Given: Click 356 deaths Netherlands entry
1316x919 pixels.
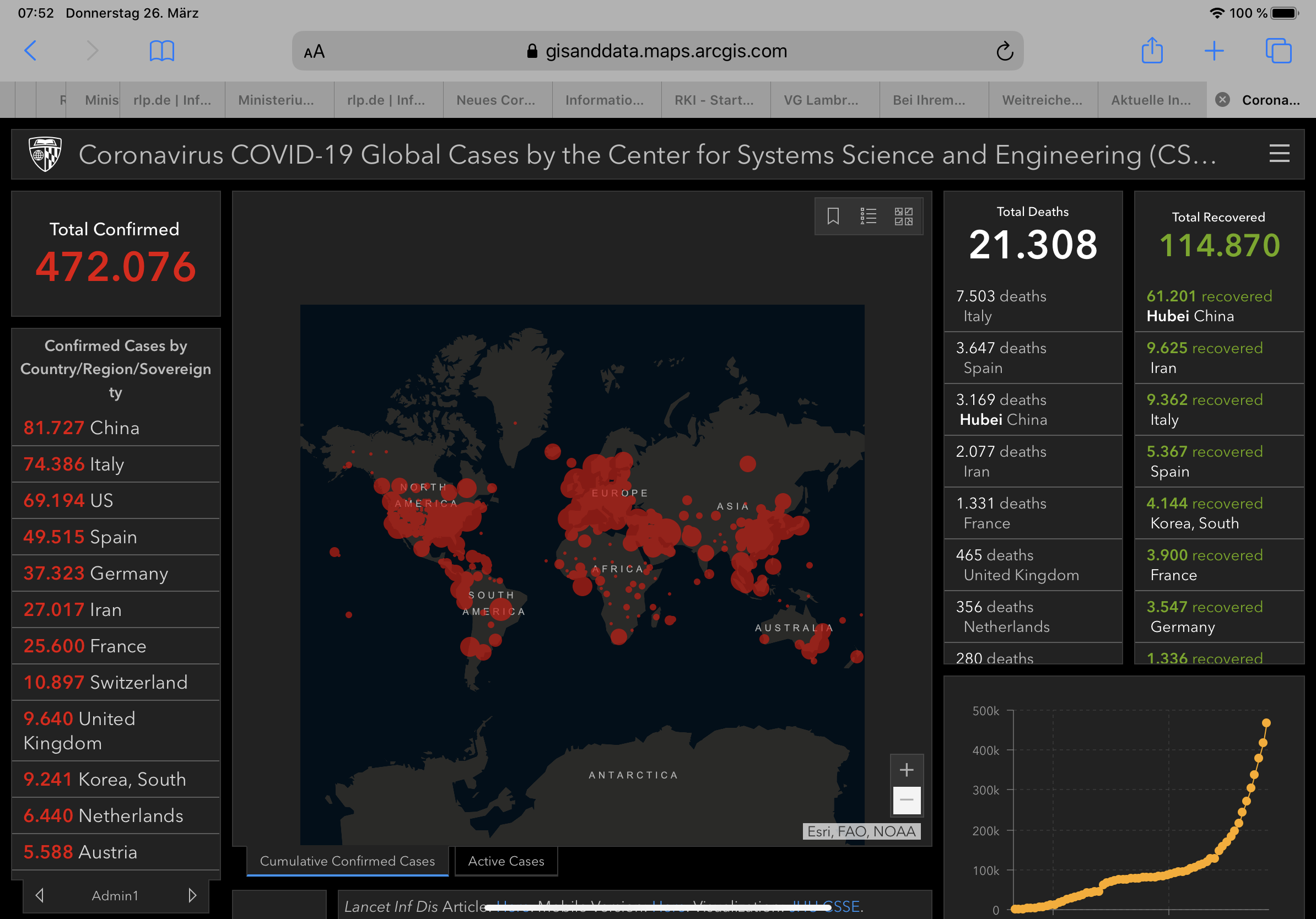Looking at the screenshot, I should click(x=1033, y=617).
